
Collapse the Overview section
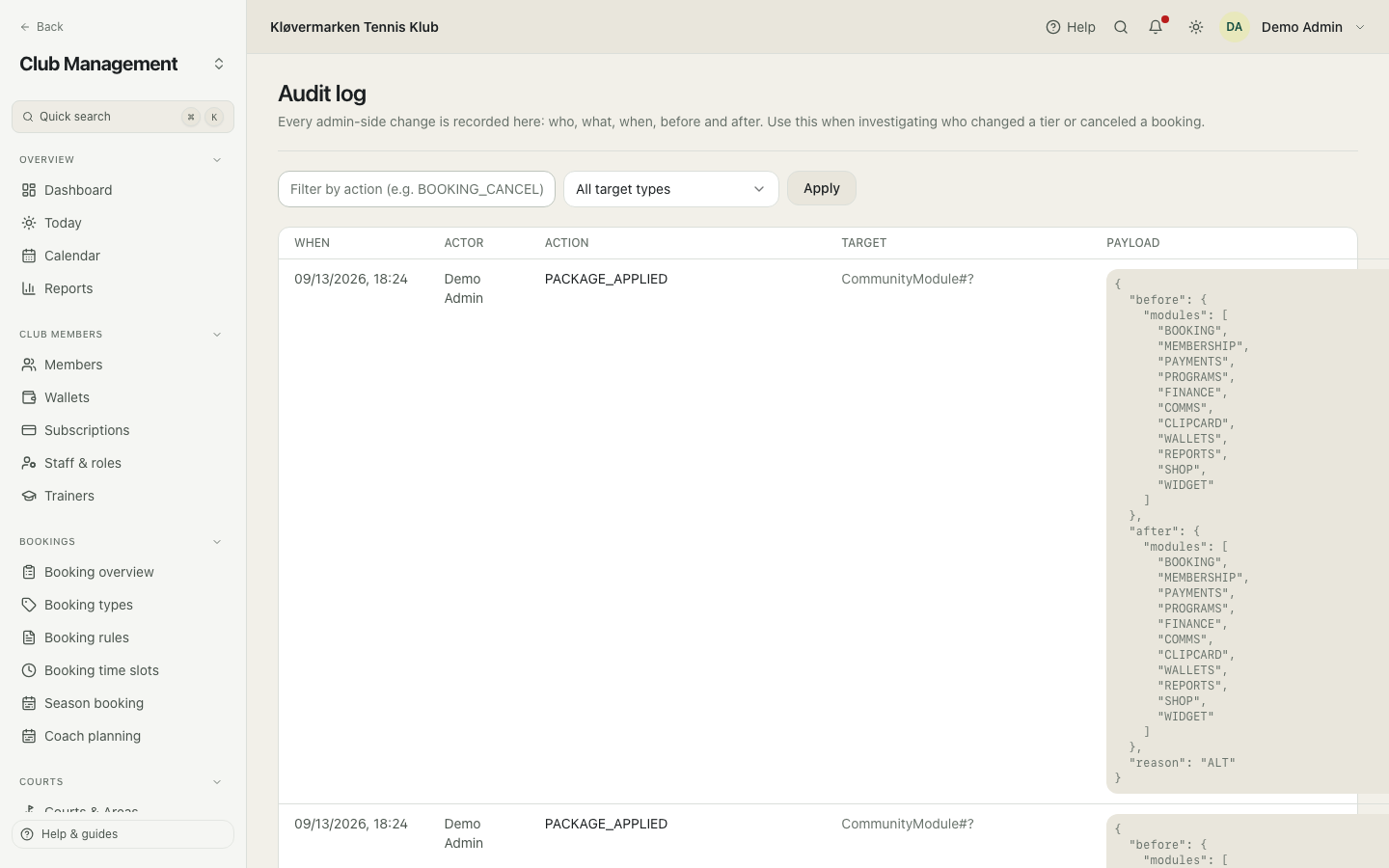click(217, 160)
